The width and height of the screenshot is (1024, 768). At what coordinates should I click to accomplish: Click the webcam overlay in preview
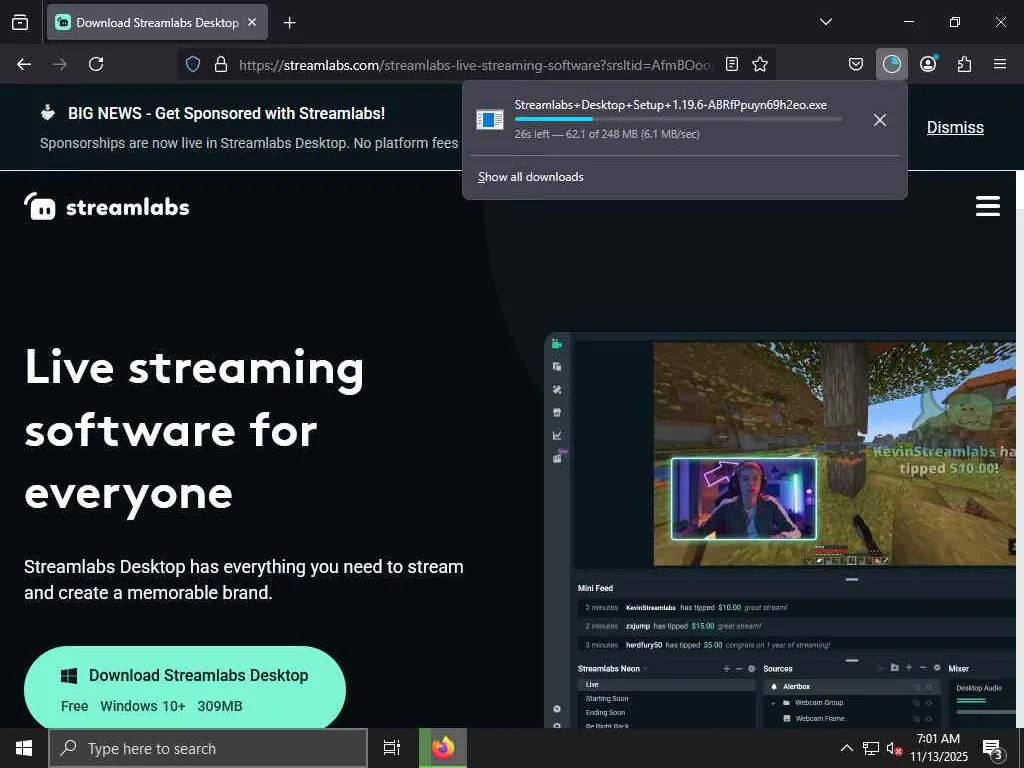pyautogui.click(x=744, y=499)
